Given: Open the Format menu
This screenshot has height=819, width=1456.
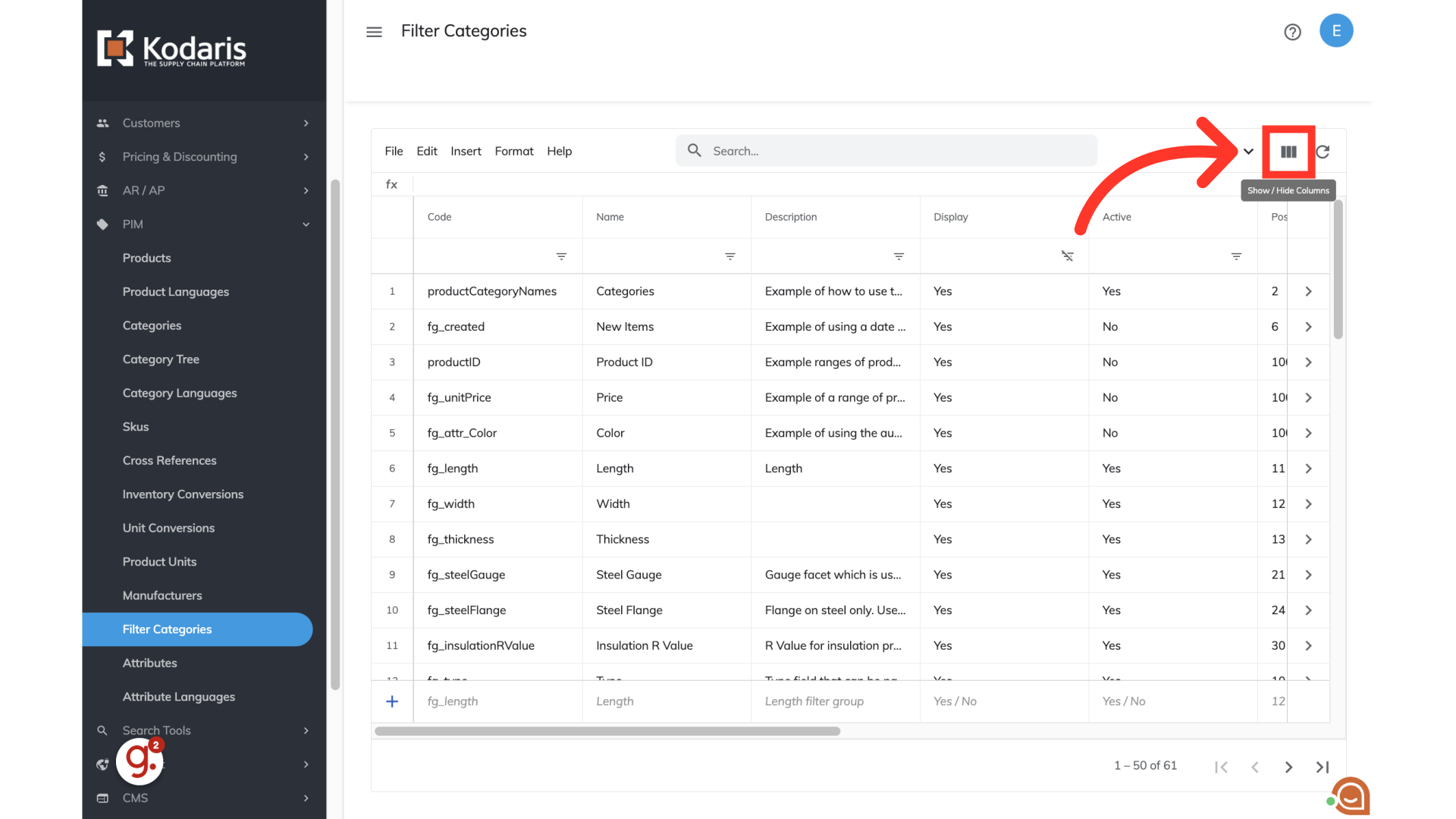Looking at the screenshot, I should pyautogui.click(x=513, y=151).
